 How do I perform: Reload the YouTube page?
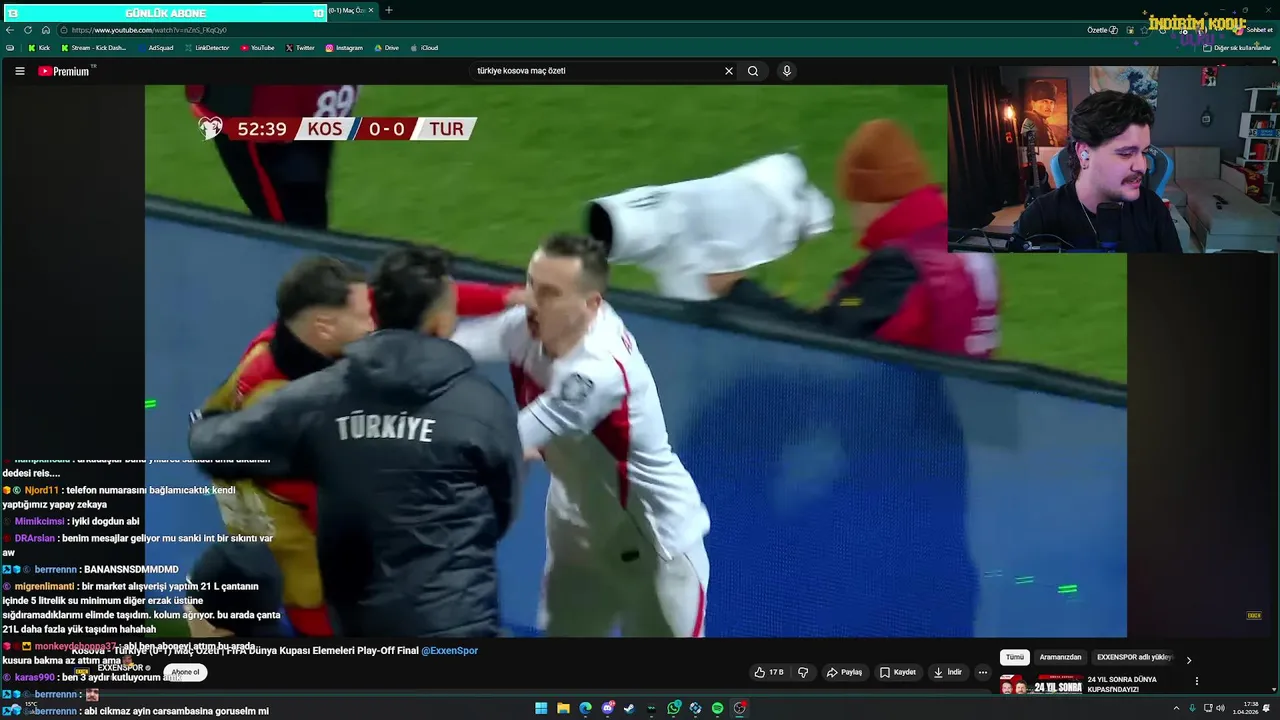27,30
